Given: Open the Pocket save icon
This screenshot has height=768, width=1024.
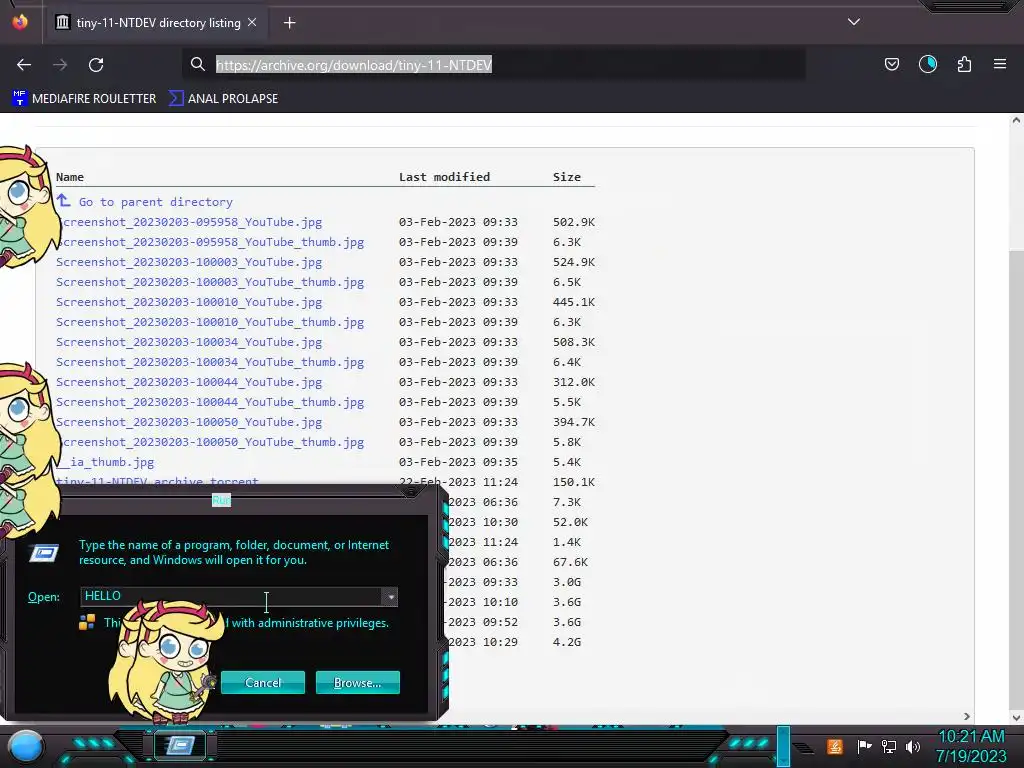Looking at the screenshot, I should tap(891, 64).
